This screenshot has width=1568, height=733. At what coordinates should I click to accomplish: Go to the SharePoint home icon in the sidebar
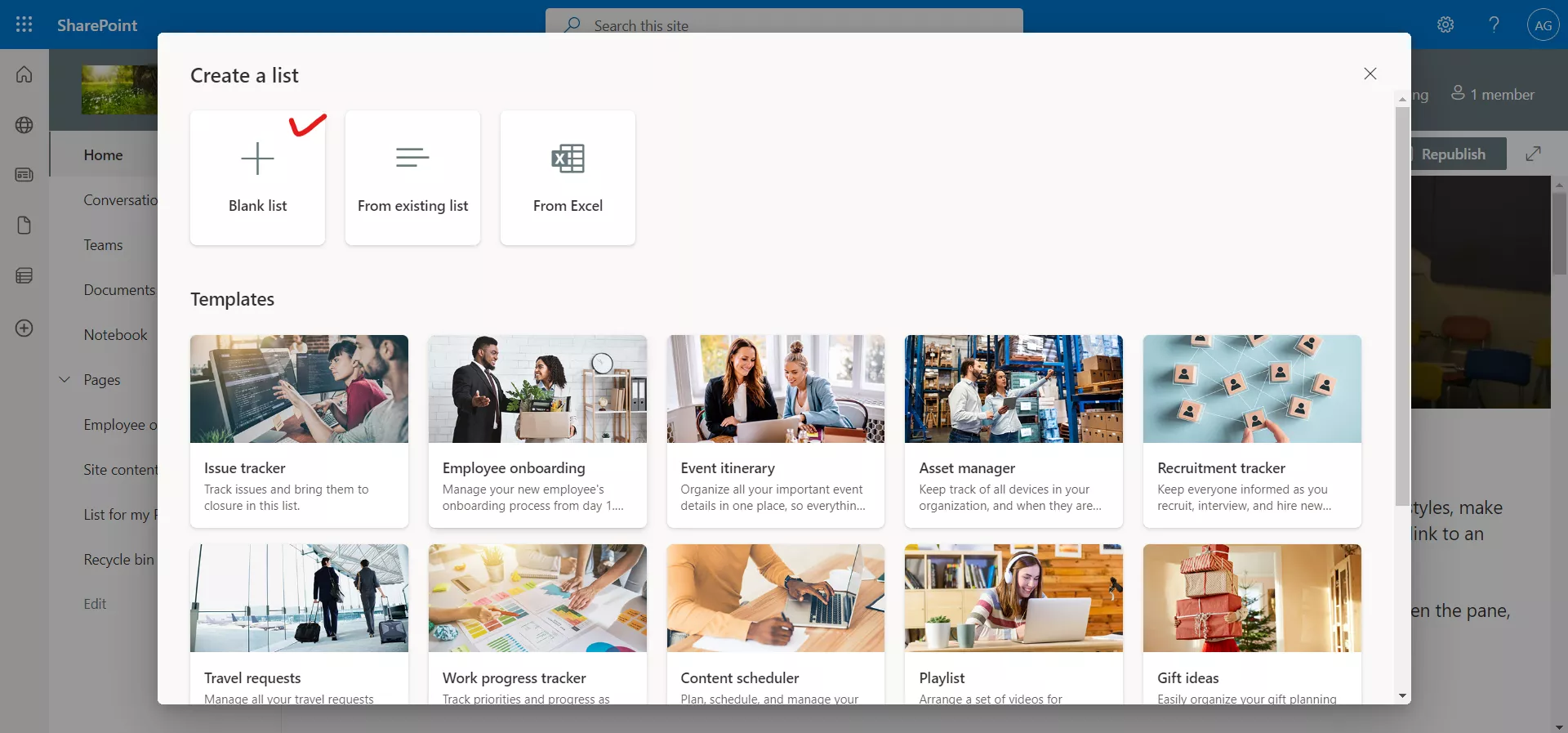point(24,74)
